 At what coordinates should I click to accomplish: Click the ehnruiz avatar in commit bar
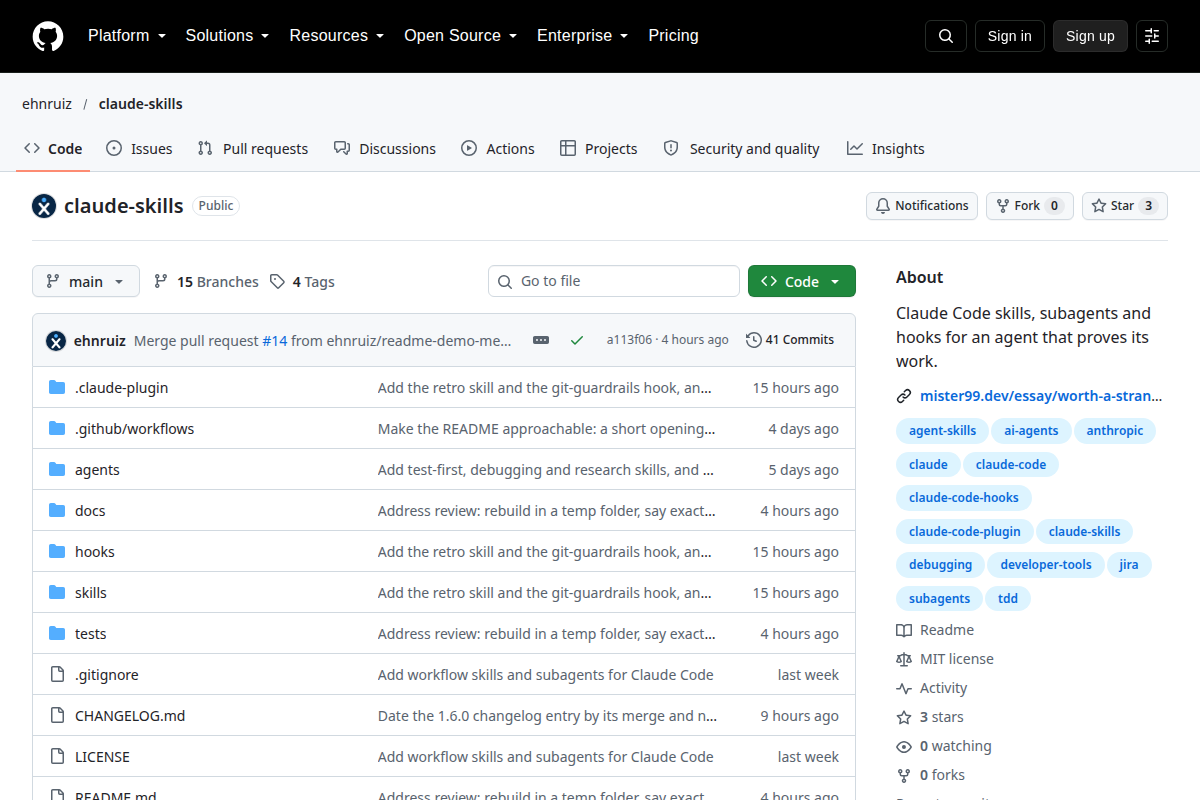[x=56, y=340]
